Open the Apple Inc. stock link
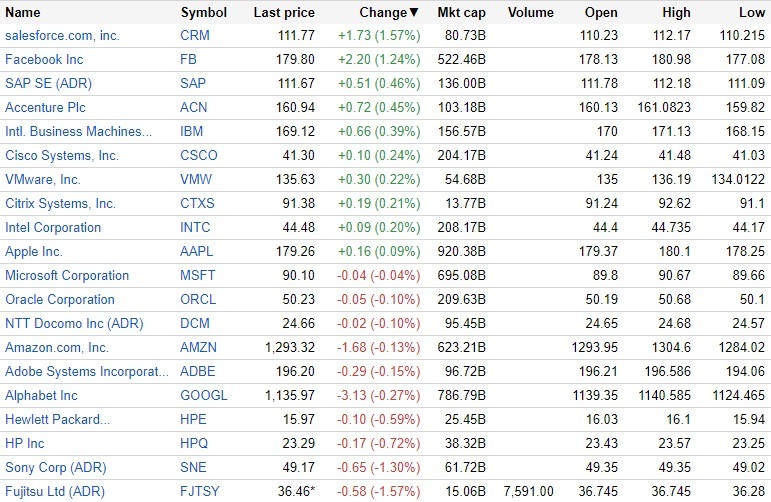771x502 pixels. 34,252
